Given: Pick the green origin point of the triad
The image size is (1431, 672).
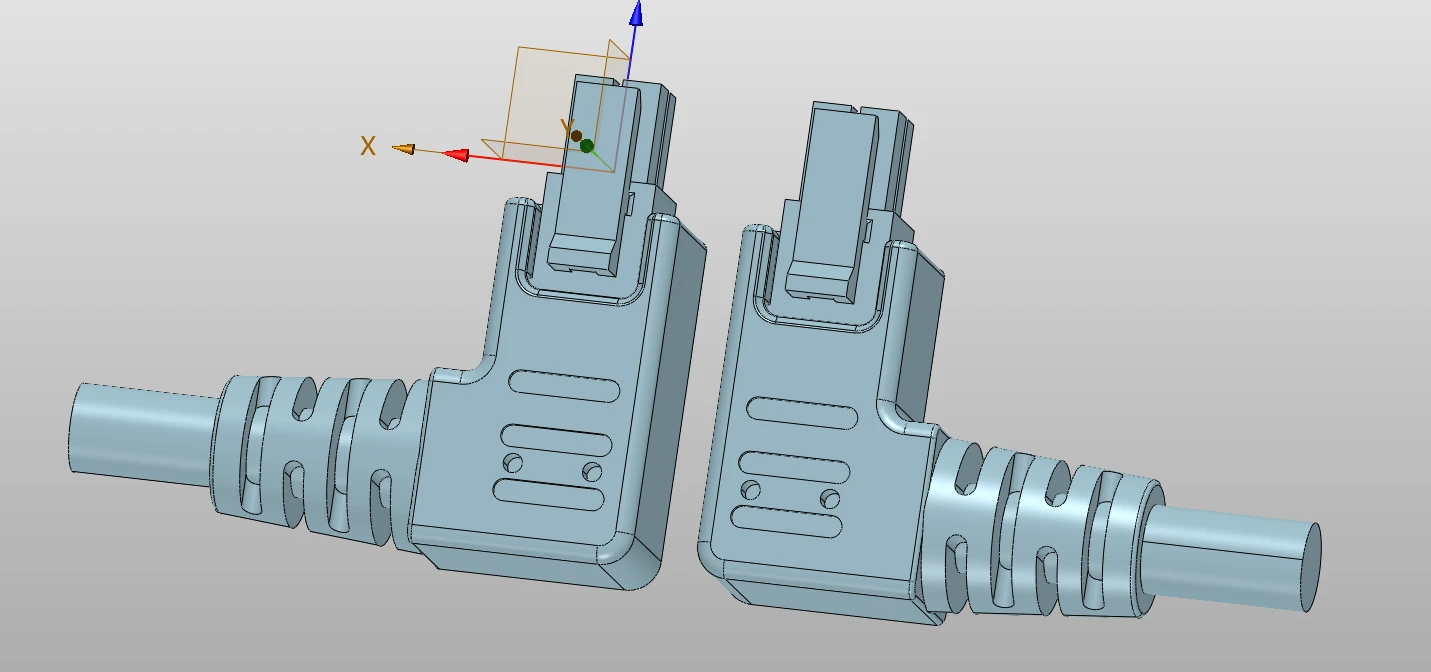Looking at the screenshot, I should 587,146.
